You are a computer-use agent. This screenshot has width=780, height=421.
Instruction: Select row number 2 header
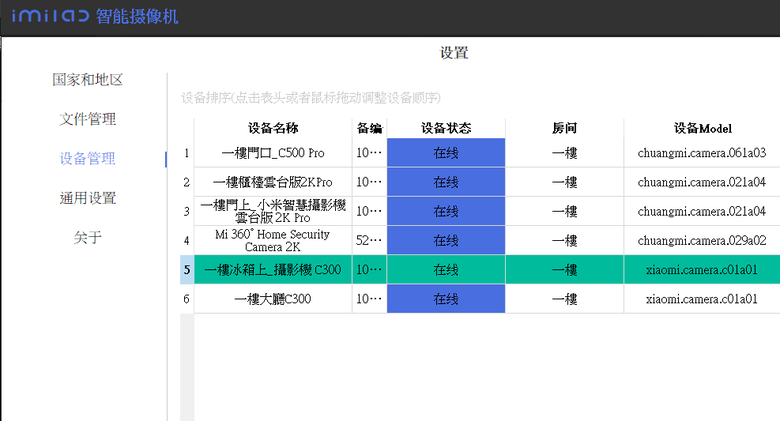(187, 182)
